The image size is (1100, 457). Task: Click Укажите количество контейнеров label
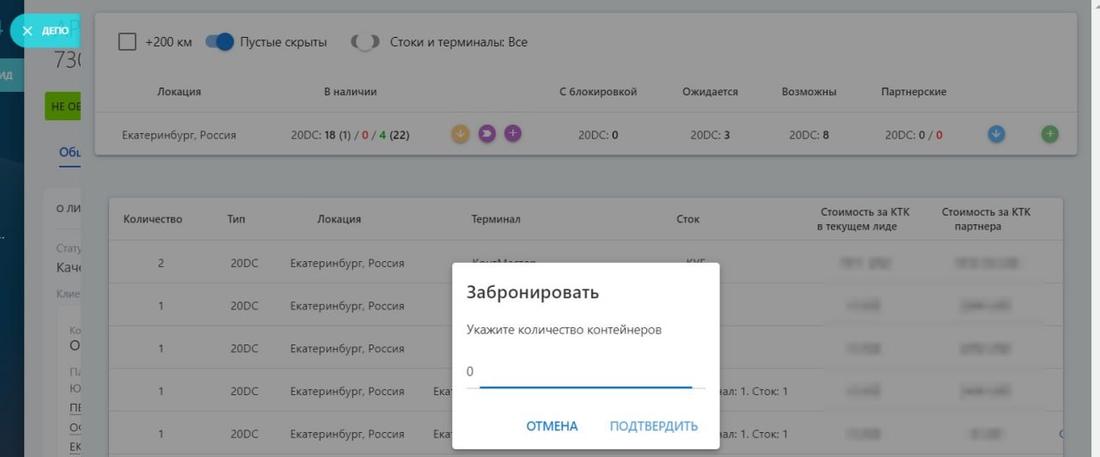(x=565, y=330)
